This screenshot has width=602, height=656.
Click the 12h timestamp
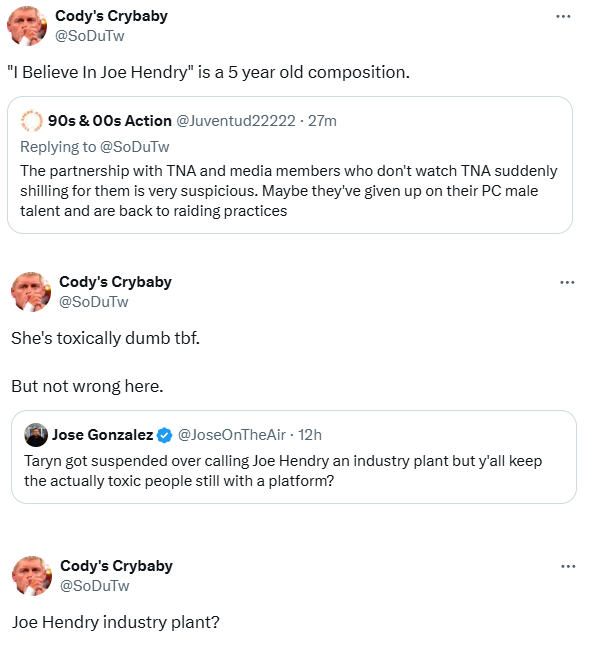pos(308,435)
